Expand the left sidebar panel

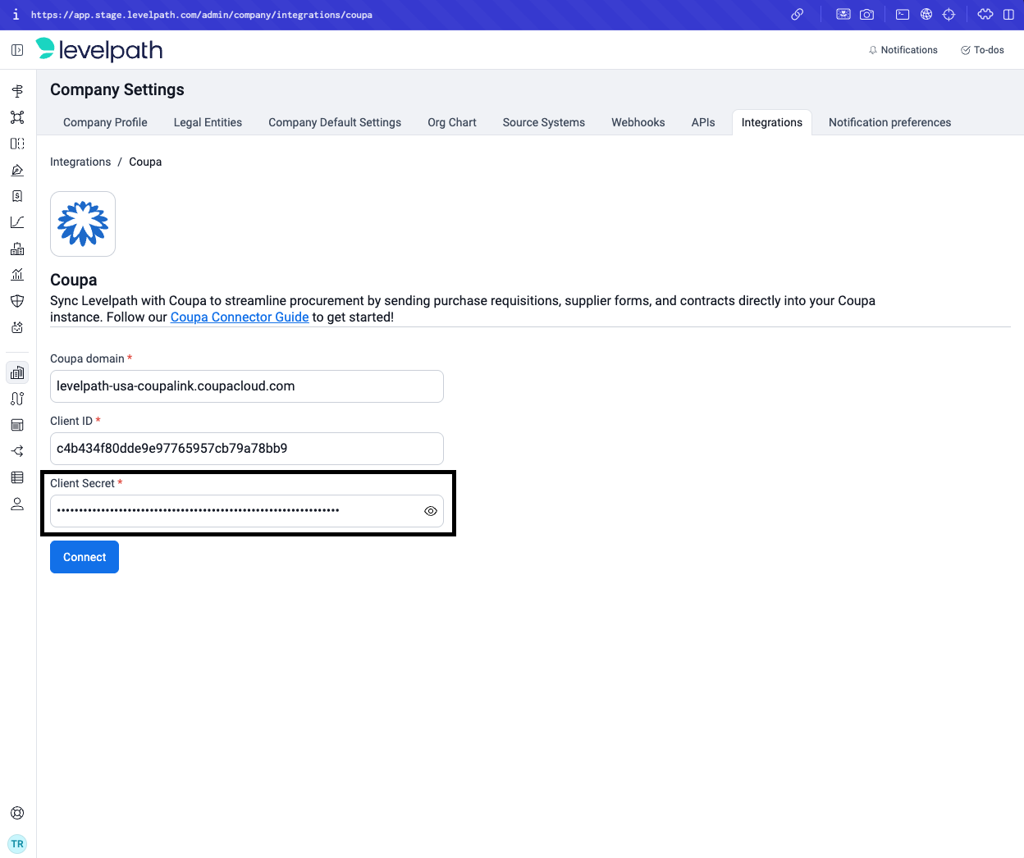[17, 50]
